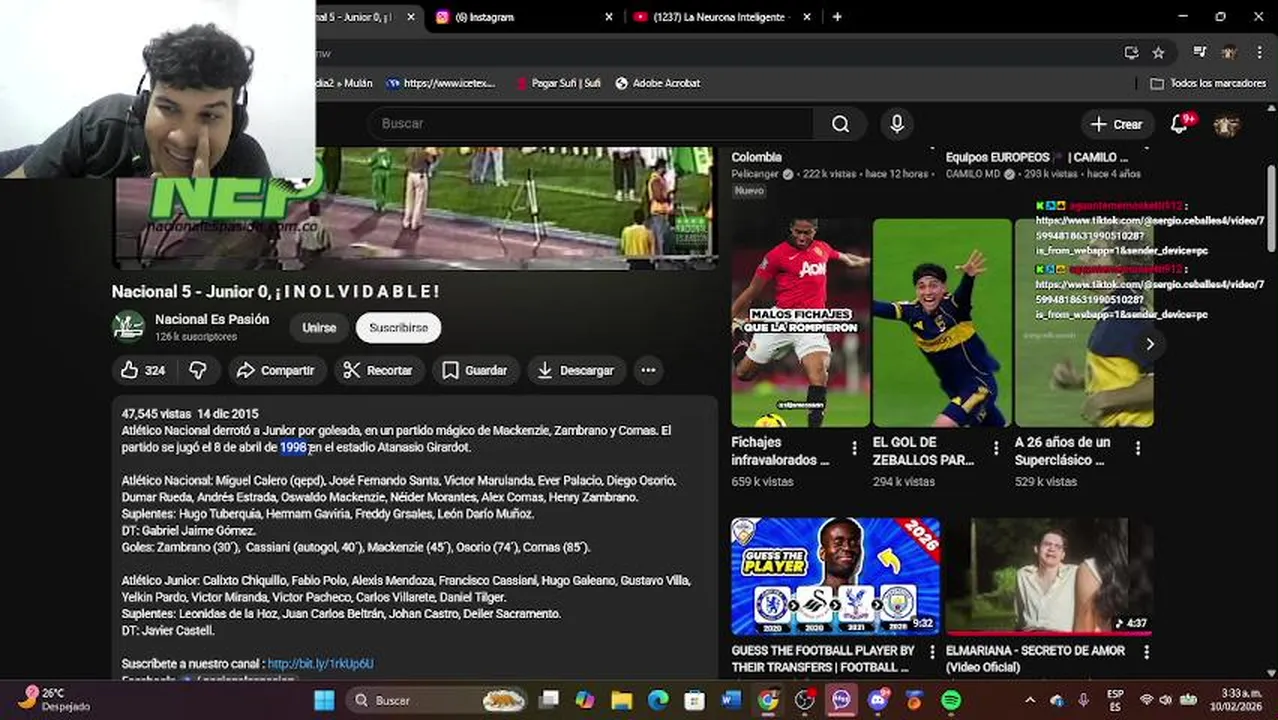Click the Compartir share button

pos(275,370)
